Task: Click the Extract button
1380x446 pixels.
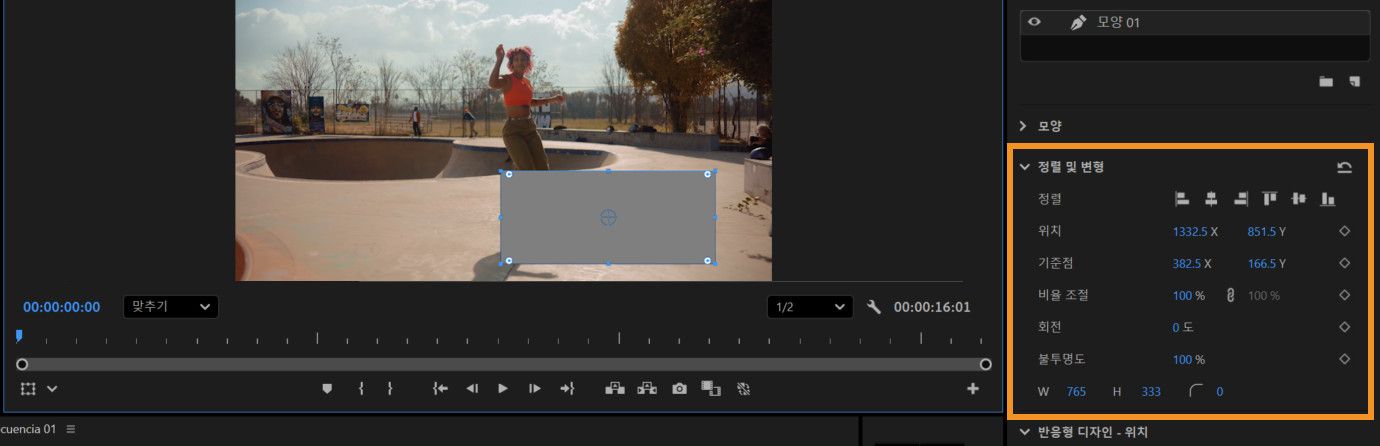Action: 647,388
